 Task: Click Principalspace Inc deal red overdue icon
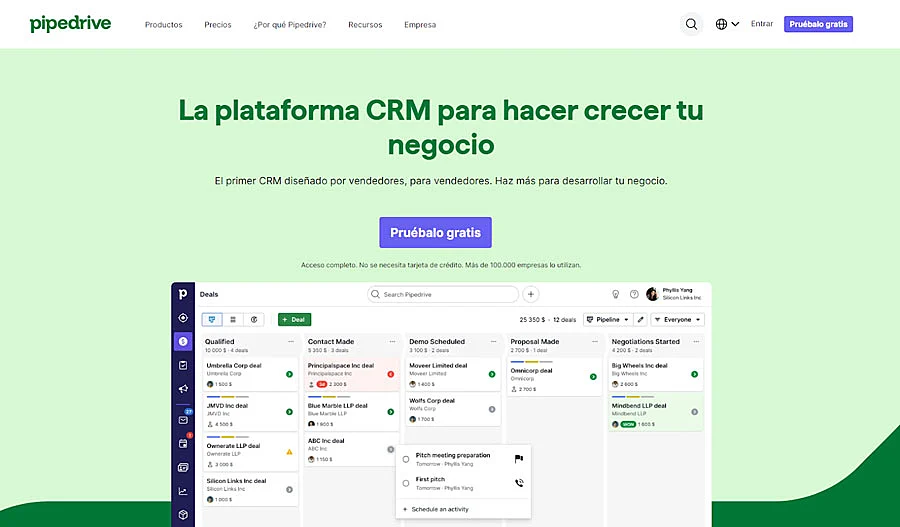click(391, 374)
